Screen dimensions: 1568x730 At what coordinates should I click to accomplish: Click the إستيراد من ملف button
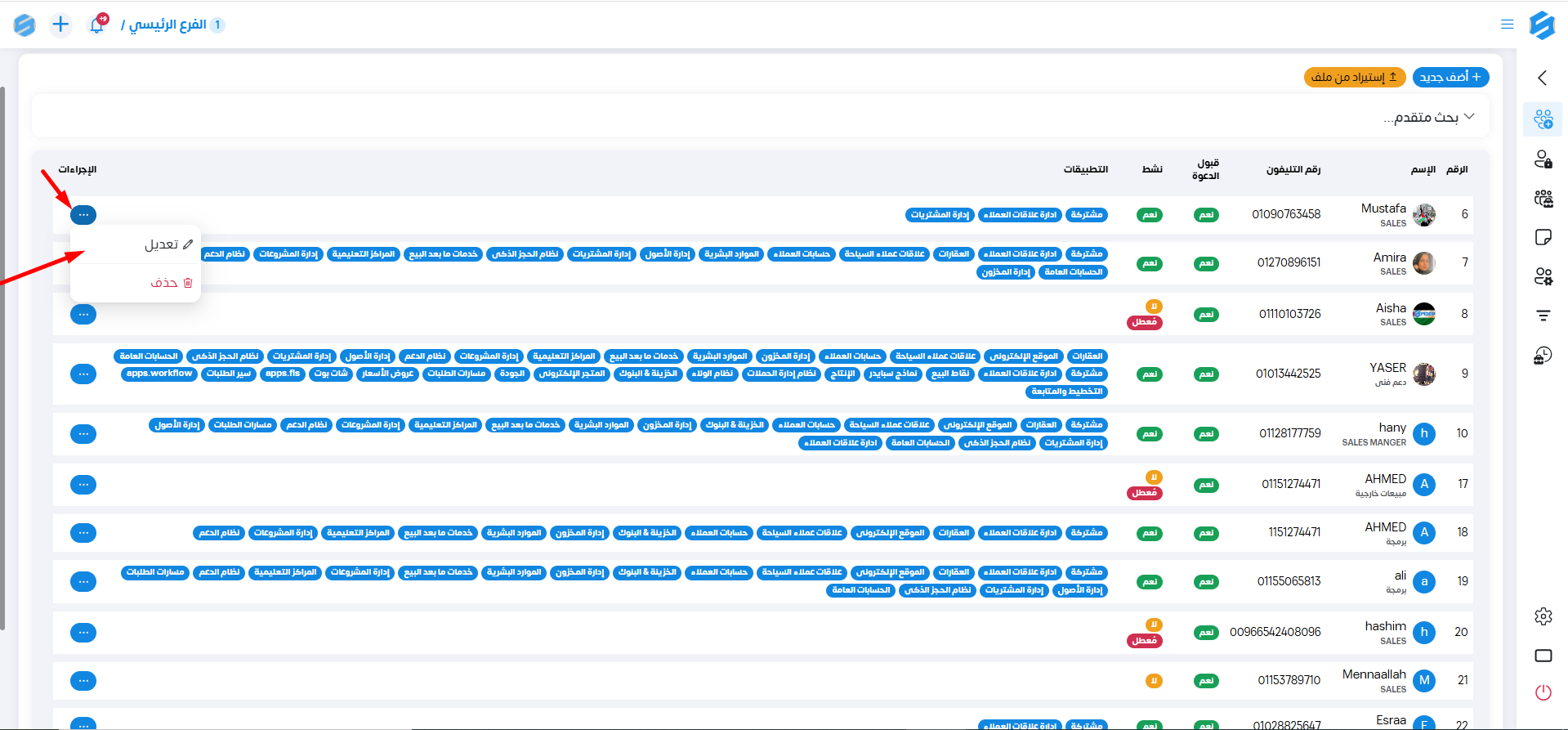coord(1354,77)
